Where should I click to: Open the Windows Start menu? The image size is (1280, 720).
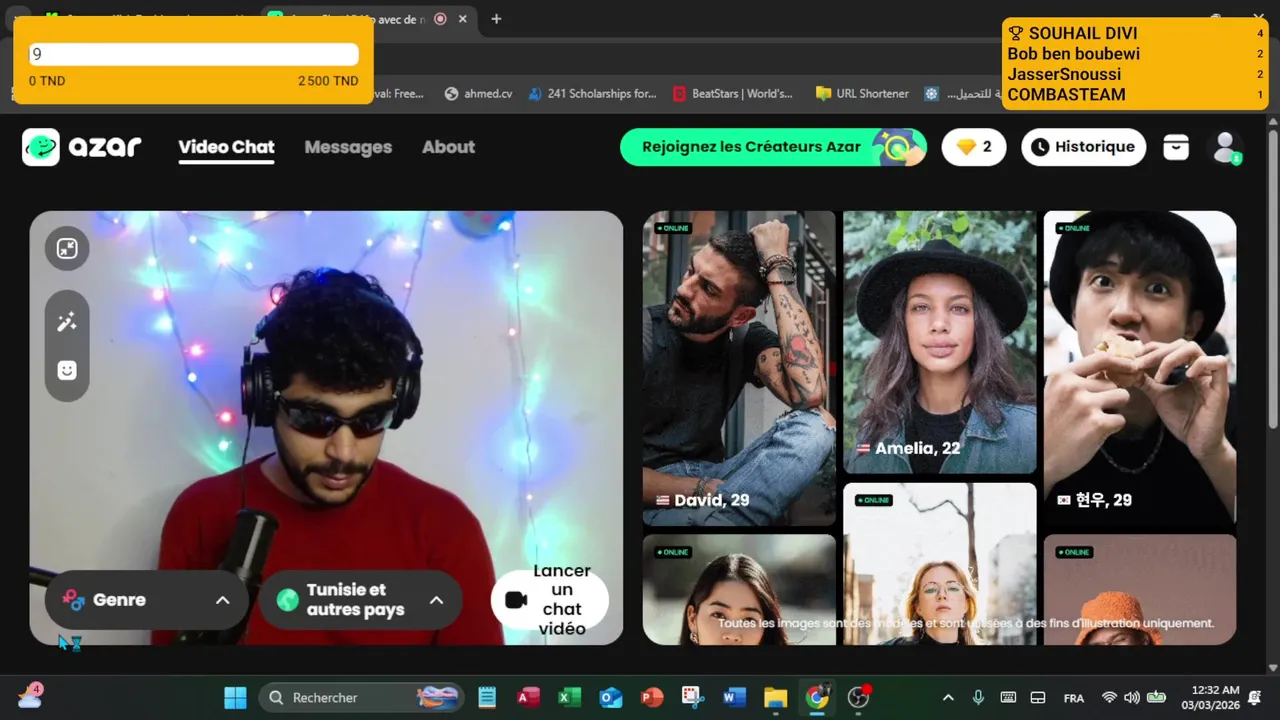point(236,697)
